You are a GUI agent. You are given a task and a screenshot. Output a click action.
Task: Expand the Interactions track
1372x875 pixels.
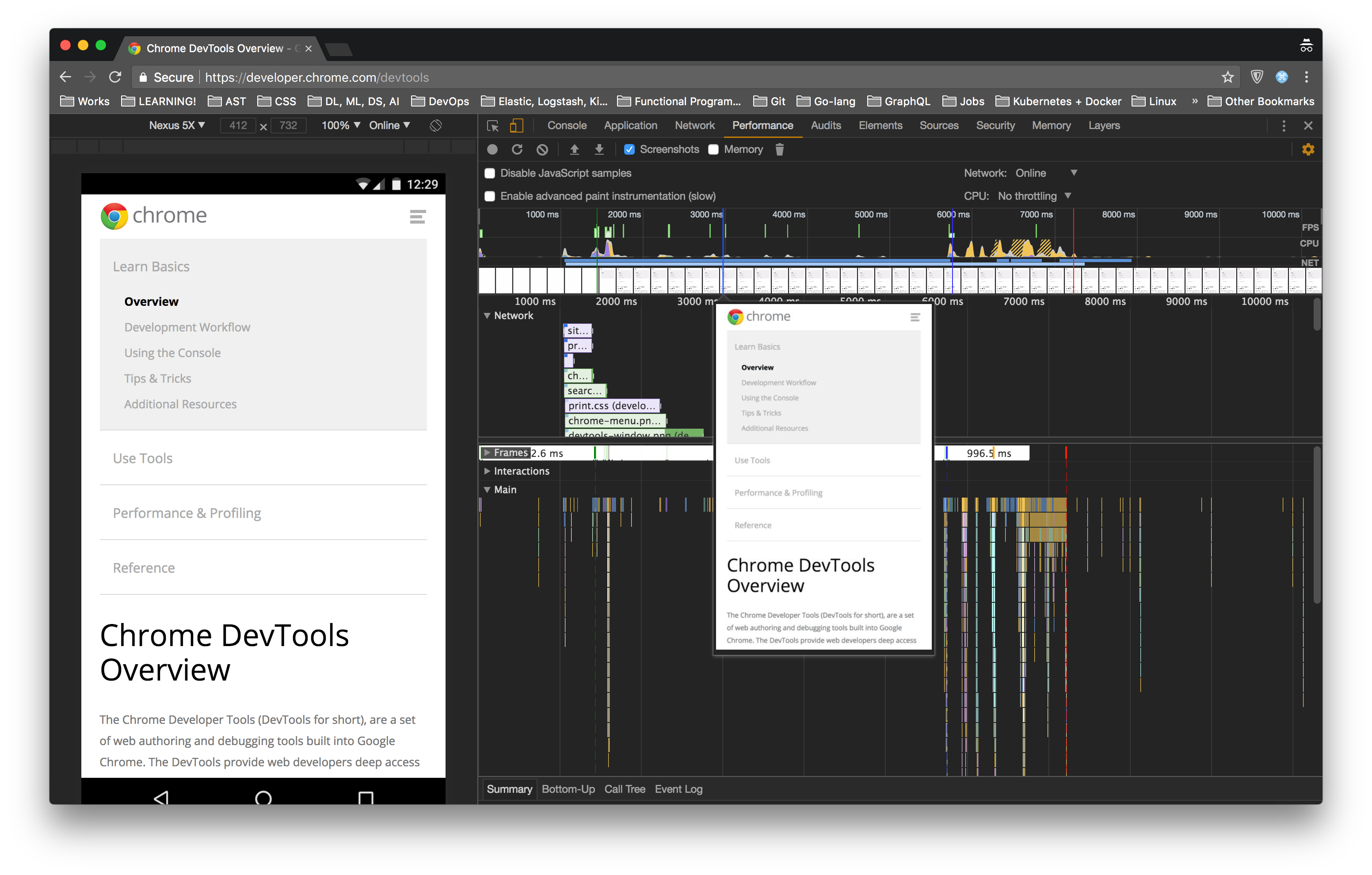(487, 471)
